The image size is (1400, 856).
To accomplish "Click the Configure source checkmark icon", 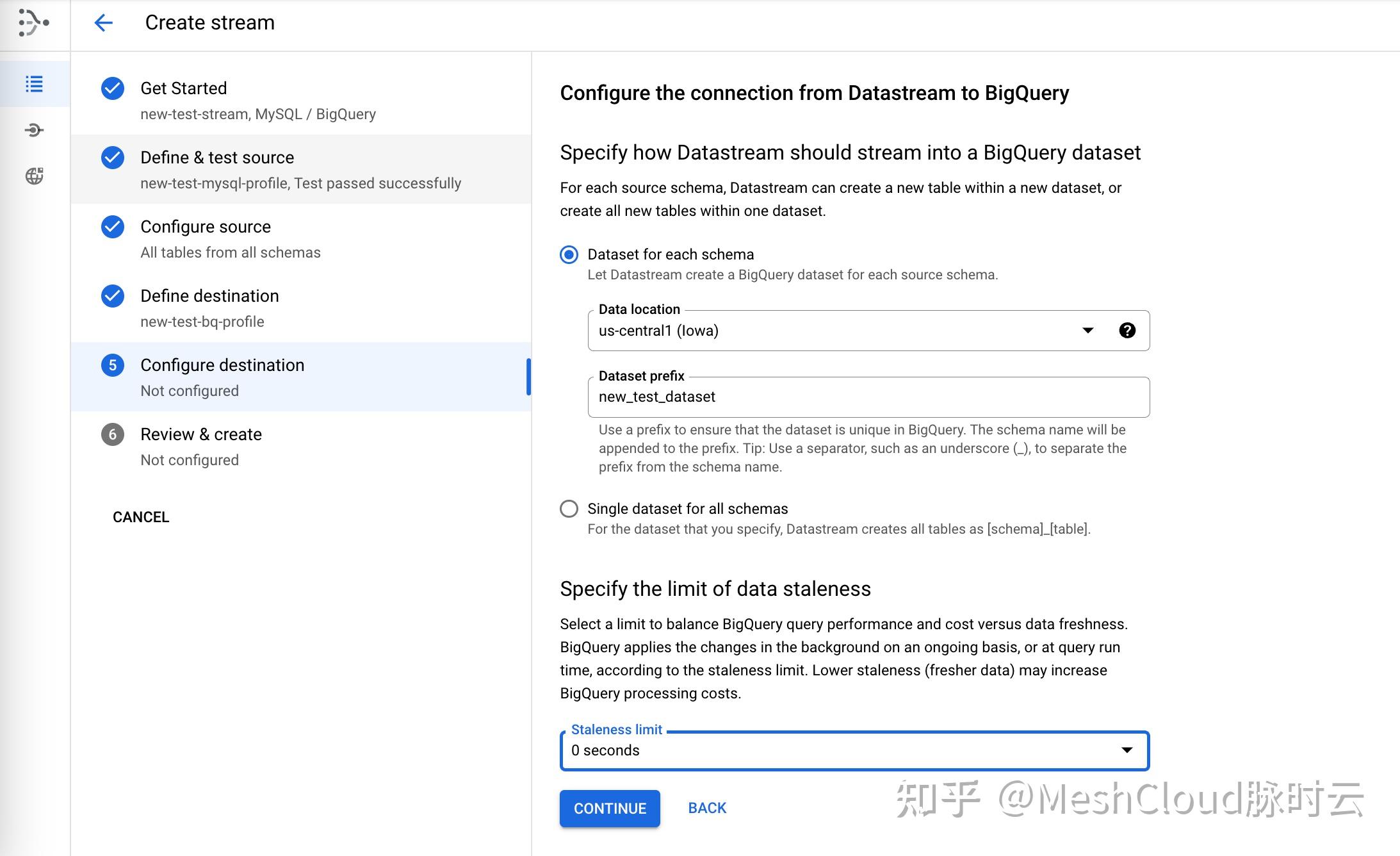I will (113, 227).
